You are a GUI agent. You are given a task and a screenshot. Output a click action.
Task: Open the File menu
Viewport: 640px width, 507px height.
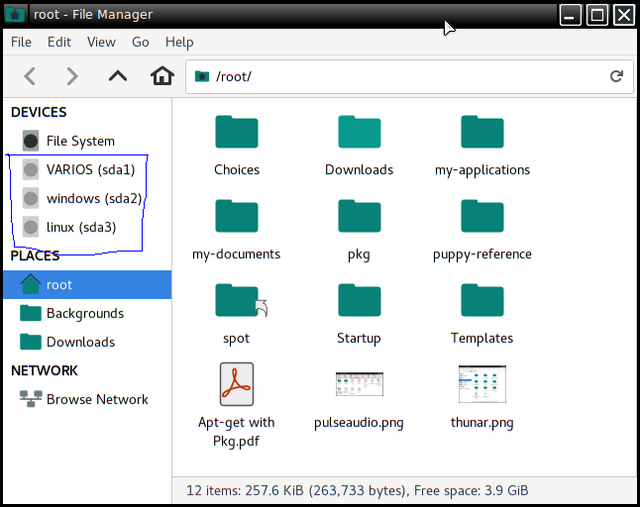click(x=21, y=42)
